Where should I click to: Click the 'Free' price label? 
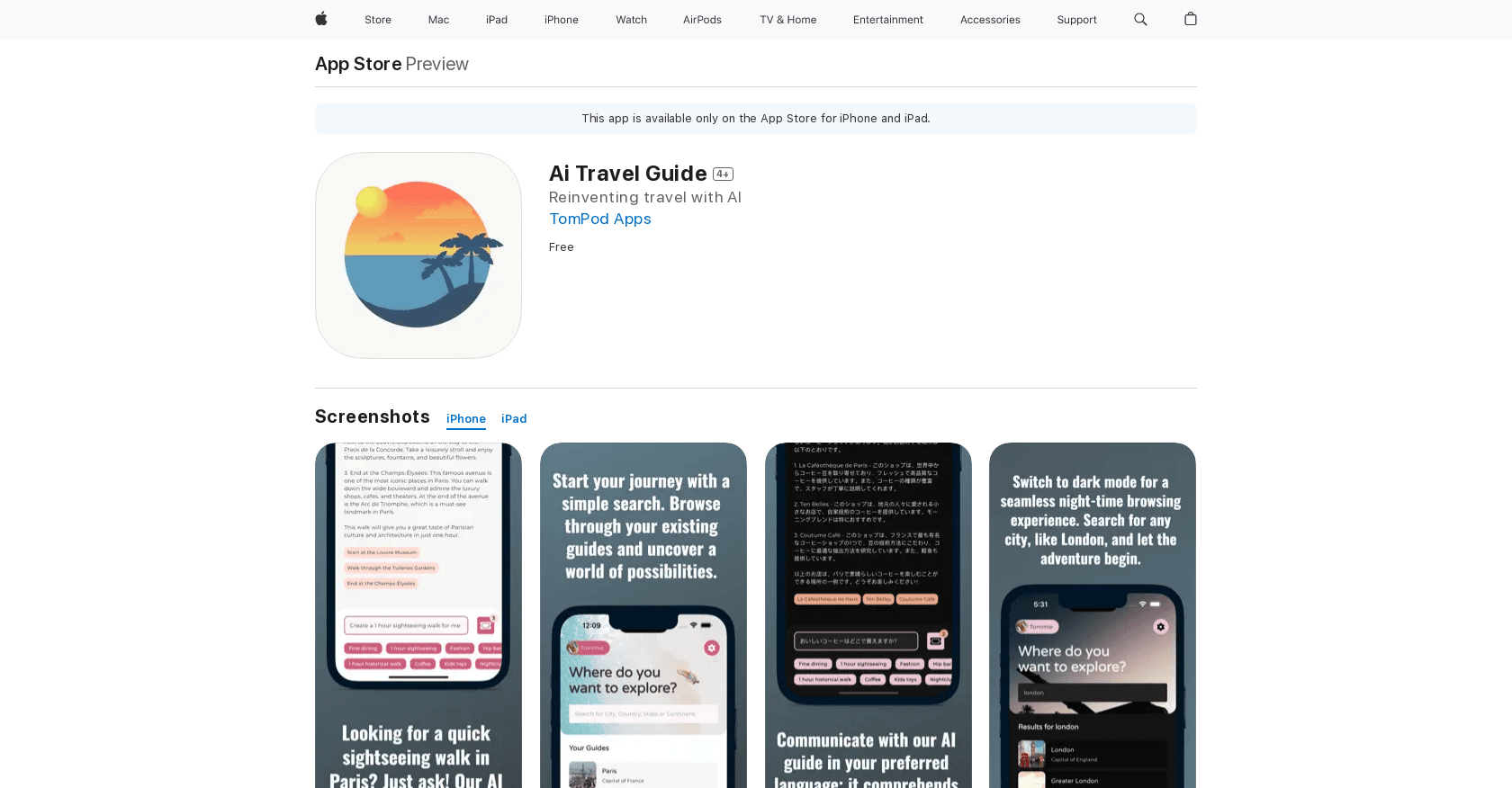click(562, 247)
